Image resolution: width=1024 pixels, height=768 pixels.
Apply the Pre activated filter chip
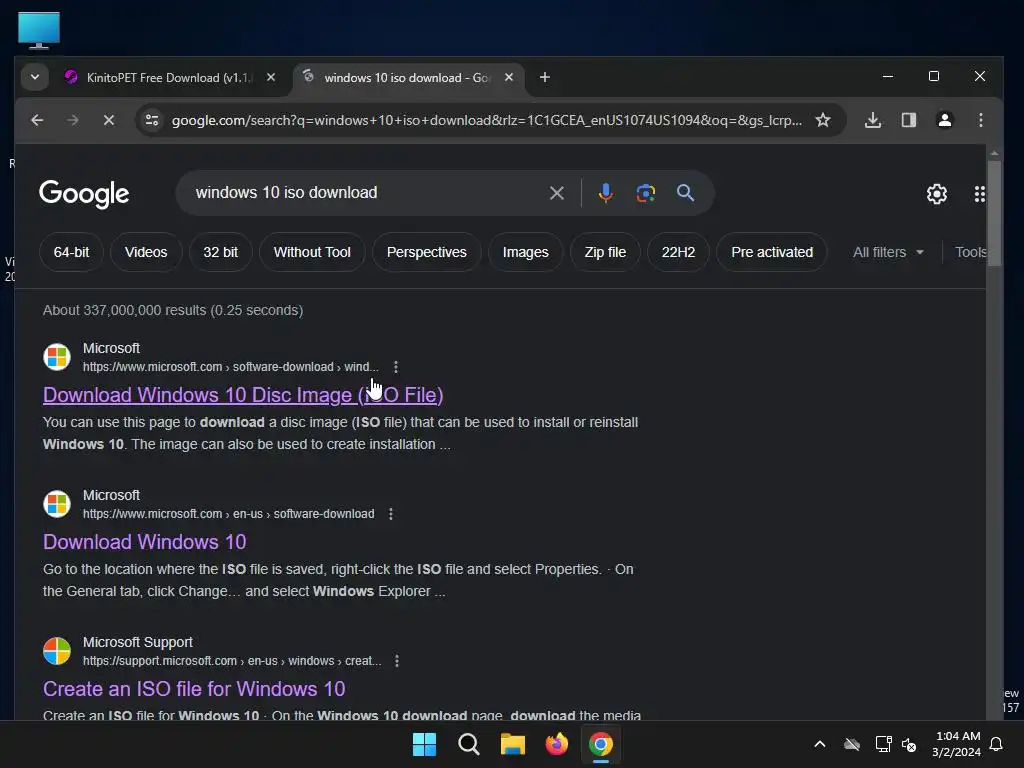772,252
